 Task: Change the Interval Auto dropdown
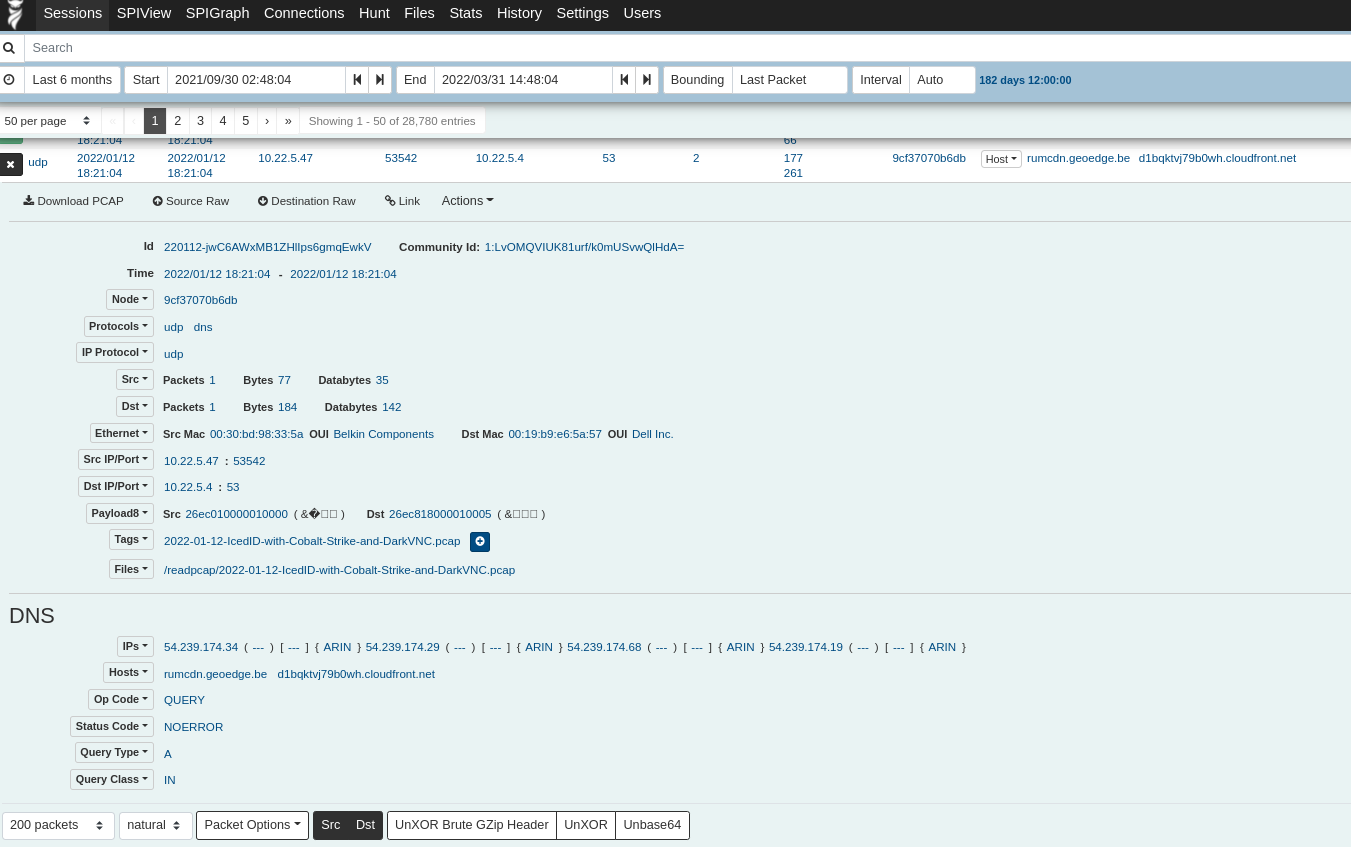click(x=942, y=80)
